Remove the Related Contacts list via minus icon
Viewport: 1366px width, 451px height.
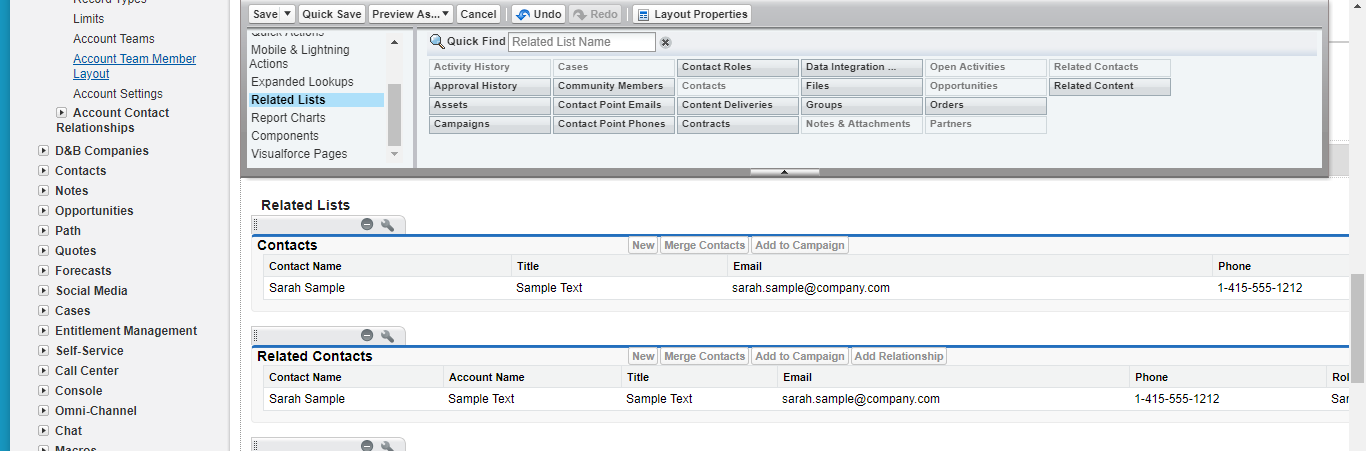[x=367, y=336]
